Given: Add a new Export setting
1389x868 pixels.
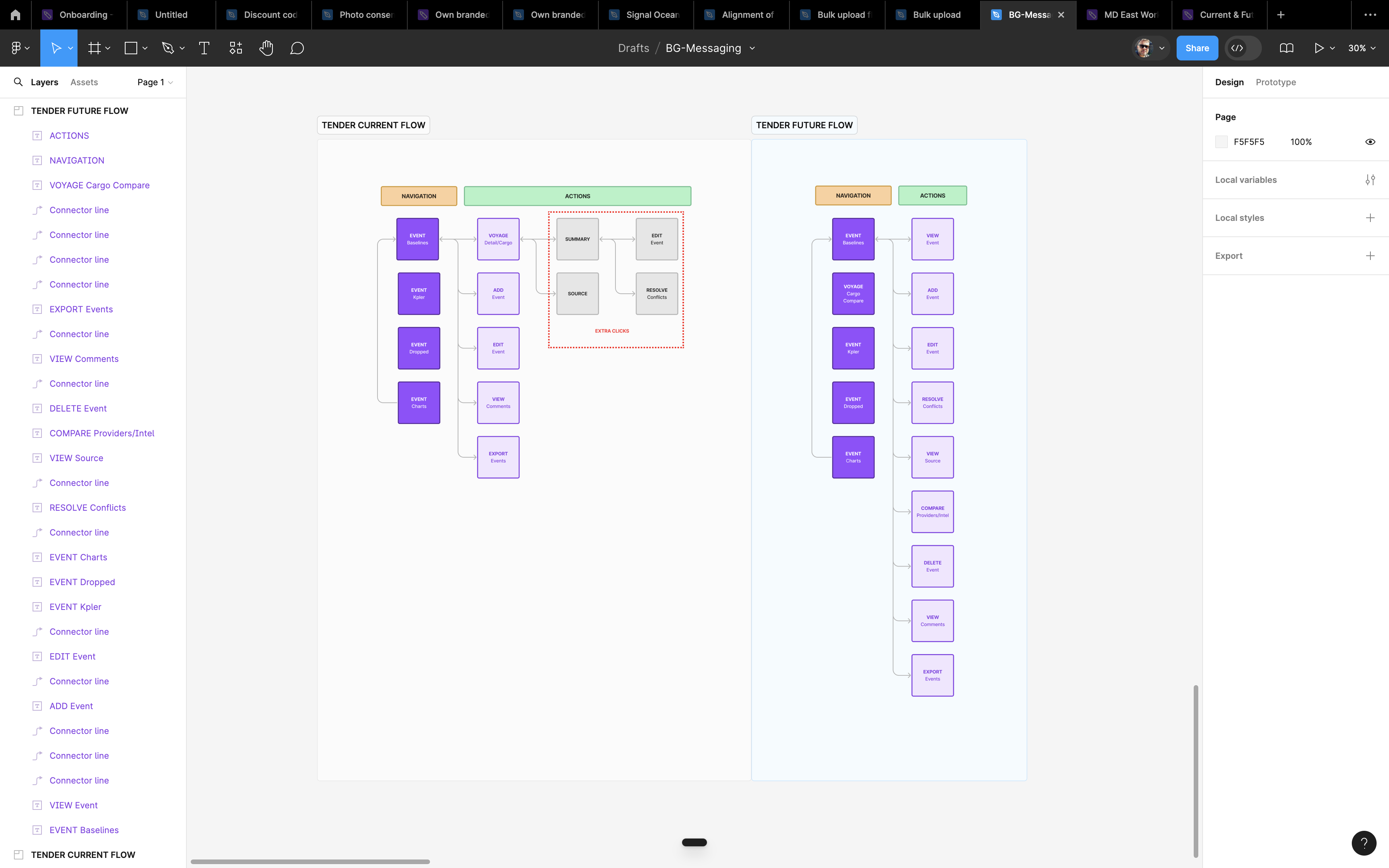Looking at the screenshot, I should pyautogui.click(x=1370, y=255).
